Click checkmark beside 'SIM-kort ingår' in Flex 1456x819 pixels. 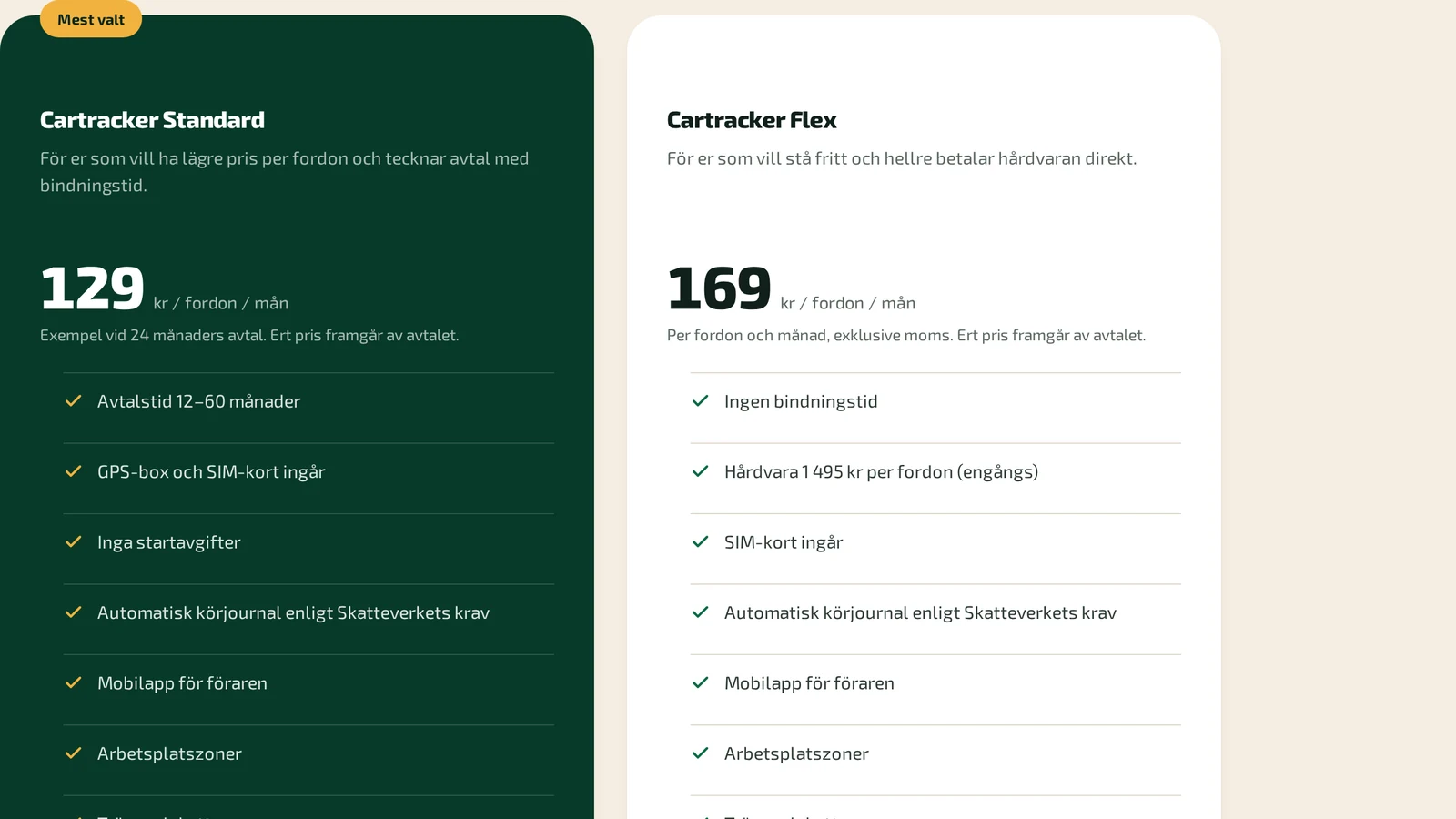(x=701, y=542)
